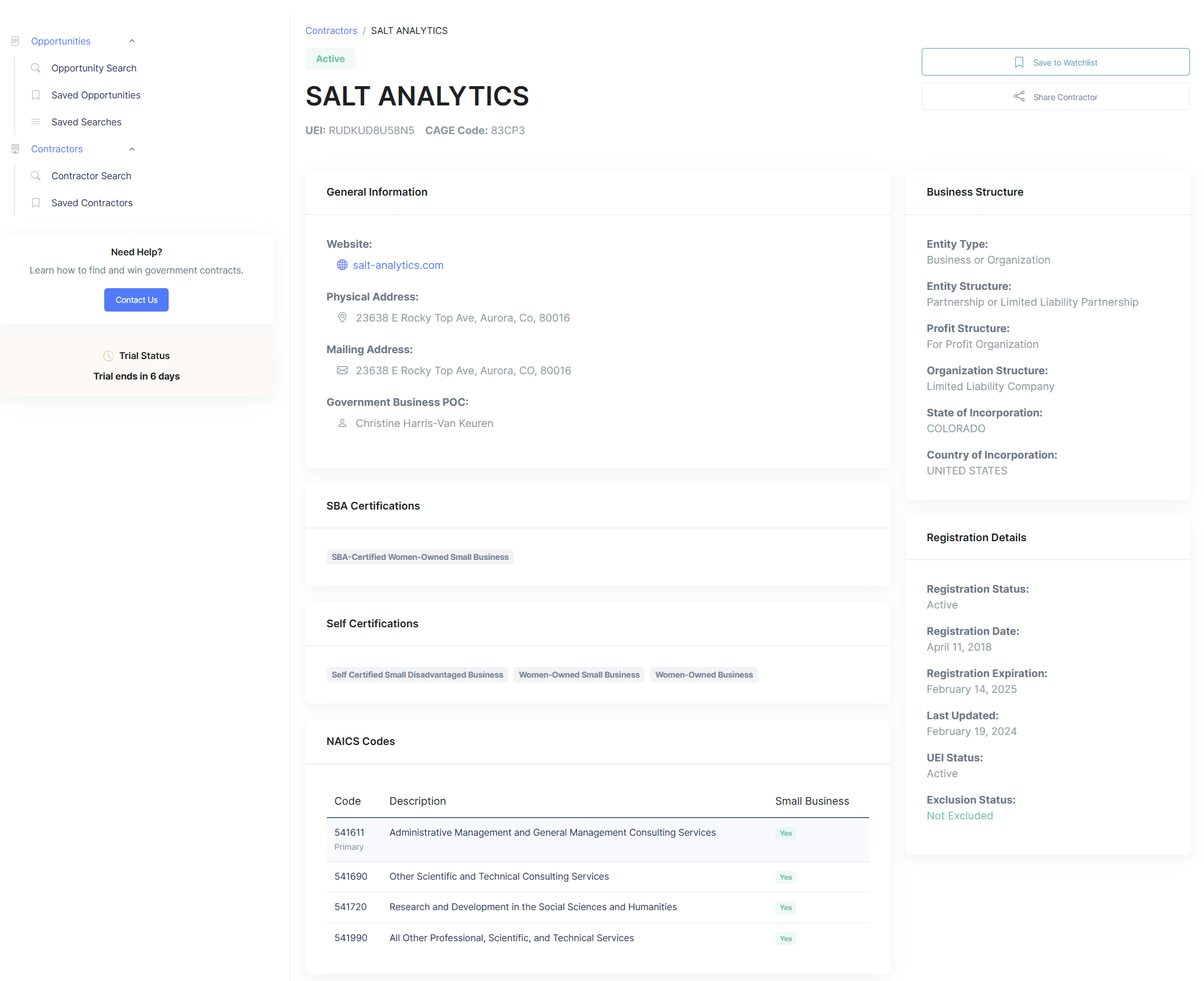Click the Active status badge
The image size is (1204, 981).
pyautogui.click(x=330, y=59)
